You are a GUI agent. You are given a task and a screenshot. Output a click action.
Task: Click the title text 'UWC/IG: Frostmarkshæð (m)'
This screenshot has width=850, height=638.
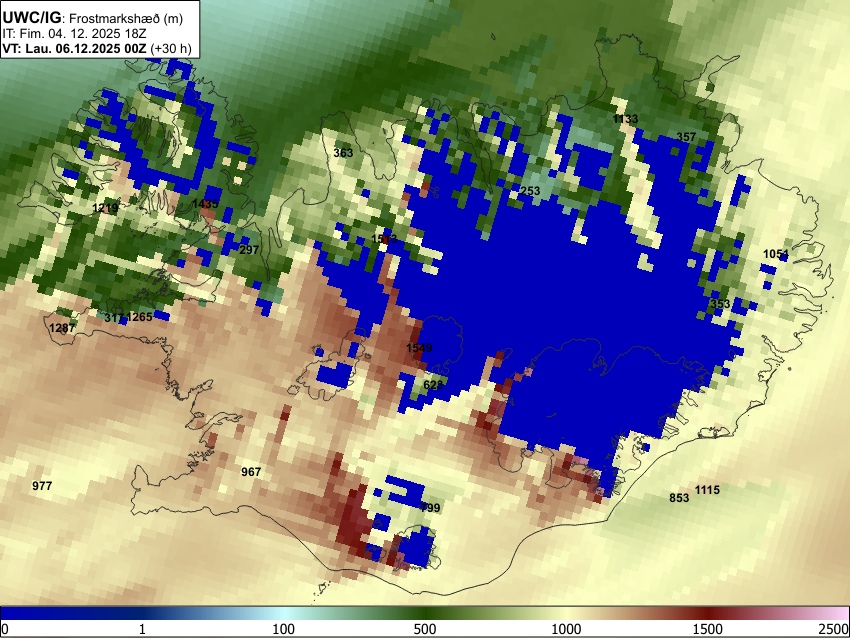click(x=93, y=18)
